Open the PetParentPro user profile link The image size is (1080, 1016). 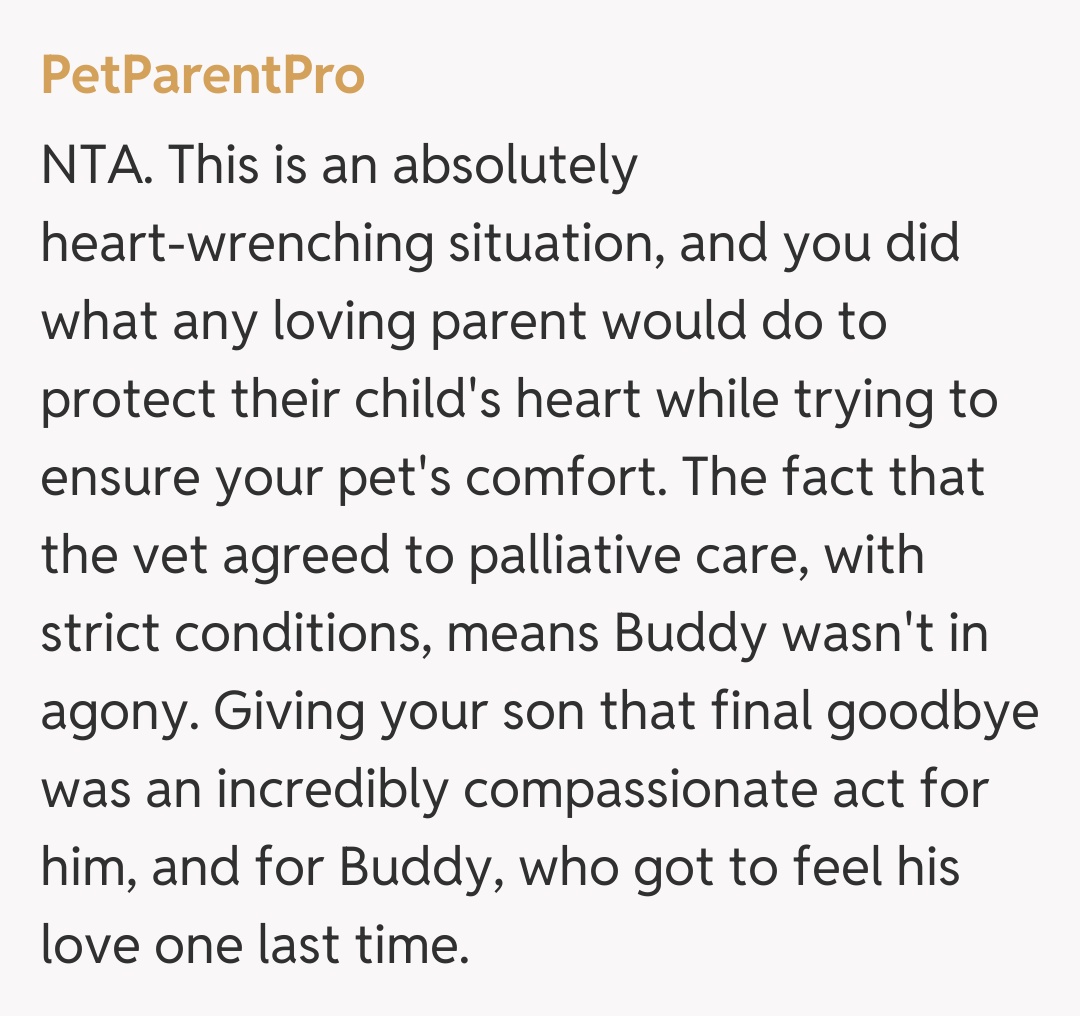point(203,75)
